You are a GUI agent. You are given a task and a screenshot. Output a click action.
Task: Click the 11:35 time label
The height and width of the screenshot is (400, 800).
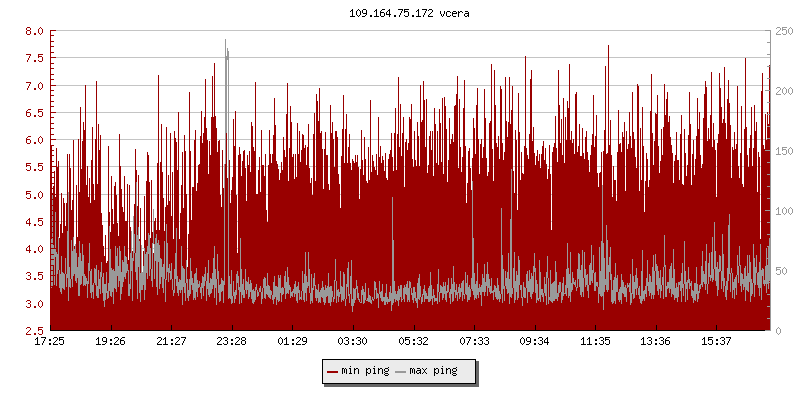tap(595, 341)
